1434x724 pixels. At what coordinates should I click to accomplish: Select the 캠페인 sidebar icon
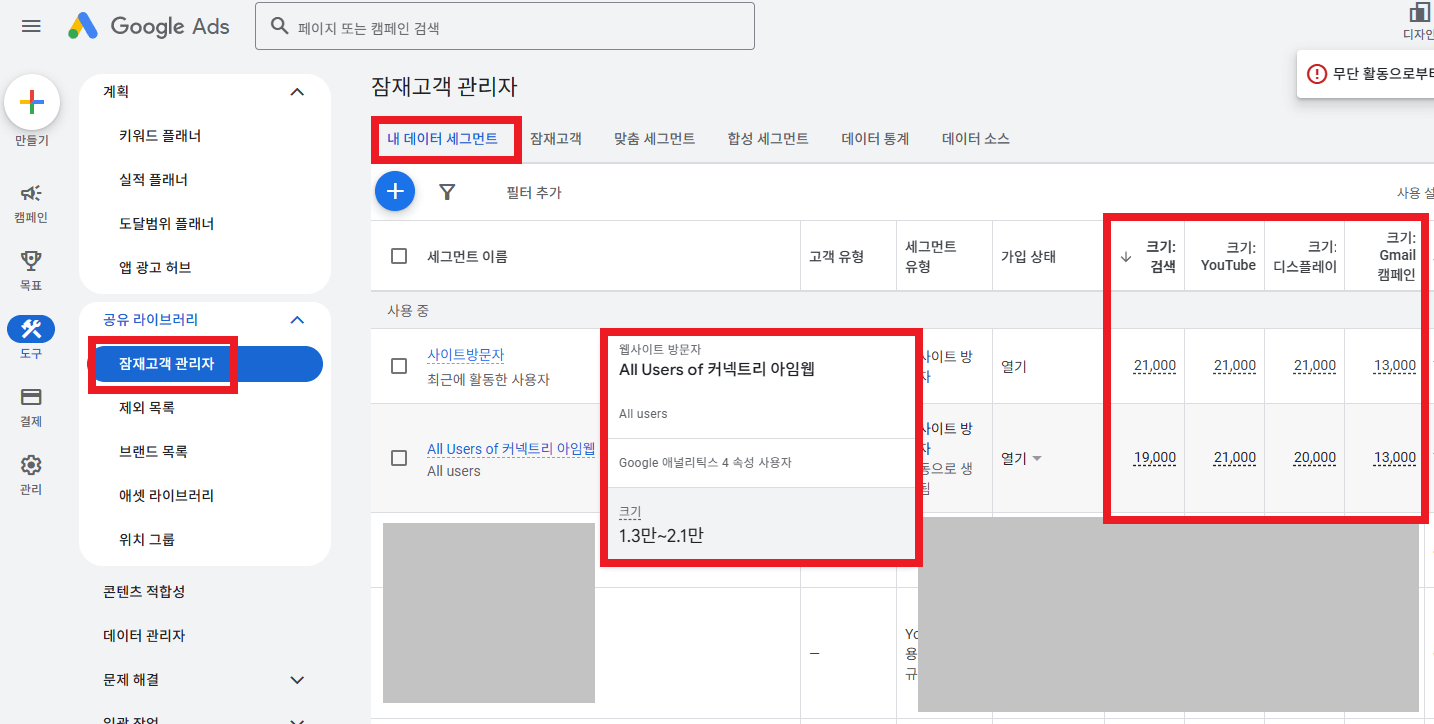point(31,197)
